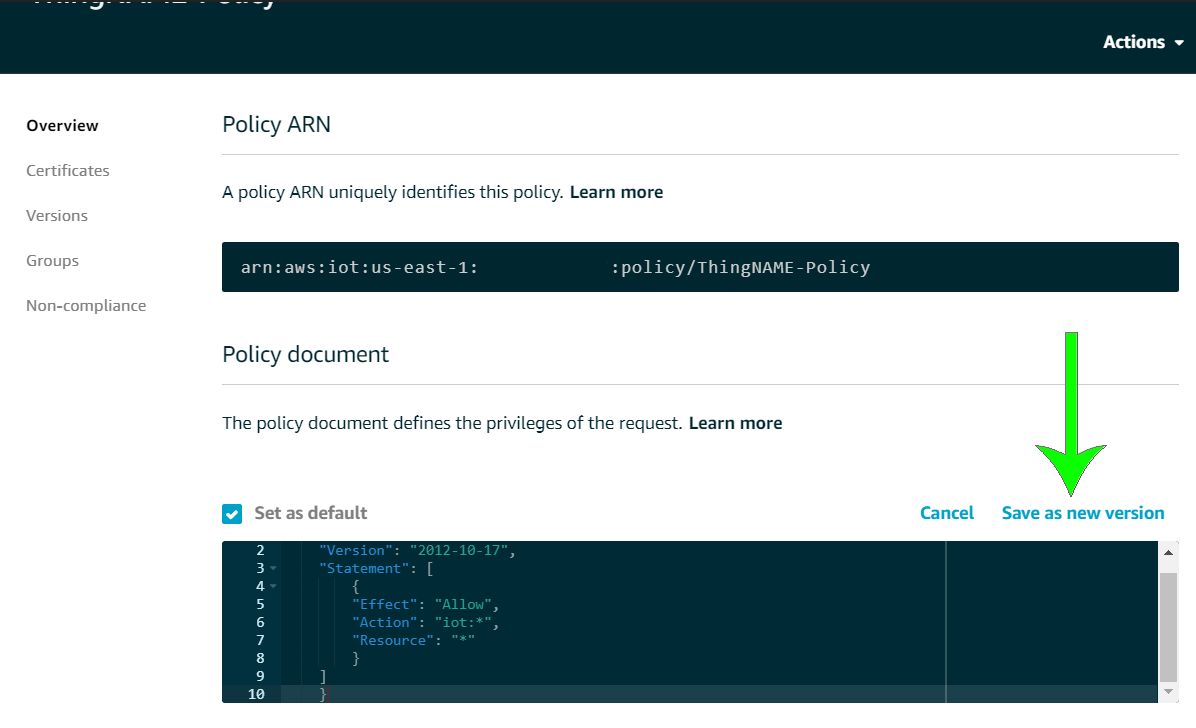
Task: Save as new version
Action: pos(1082,513)
